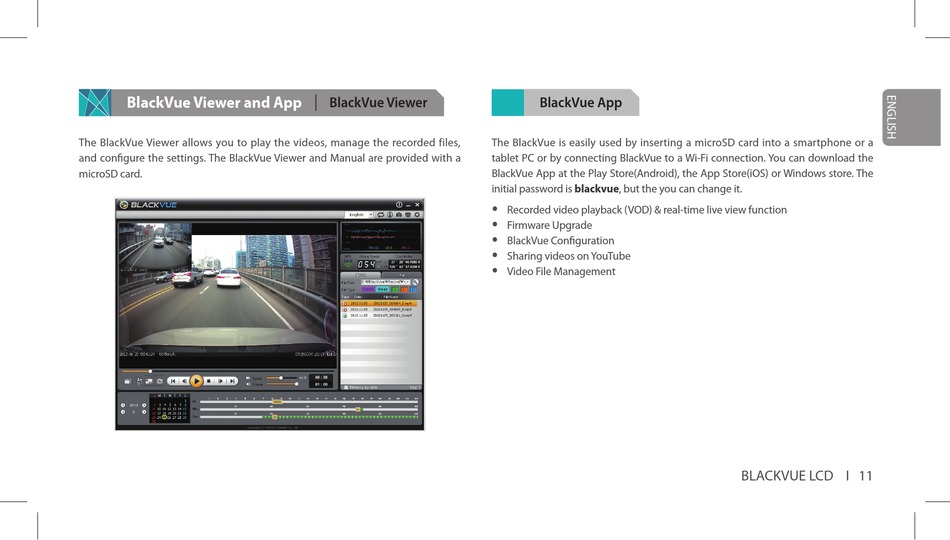Toggle the Filtering by date checkbox
Image resolution: width=950 pixels, height=540 pixels.
346,388
